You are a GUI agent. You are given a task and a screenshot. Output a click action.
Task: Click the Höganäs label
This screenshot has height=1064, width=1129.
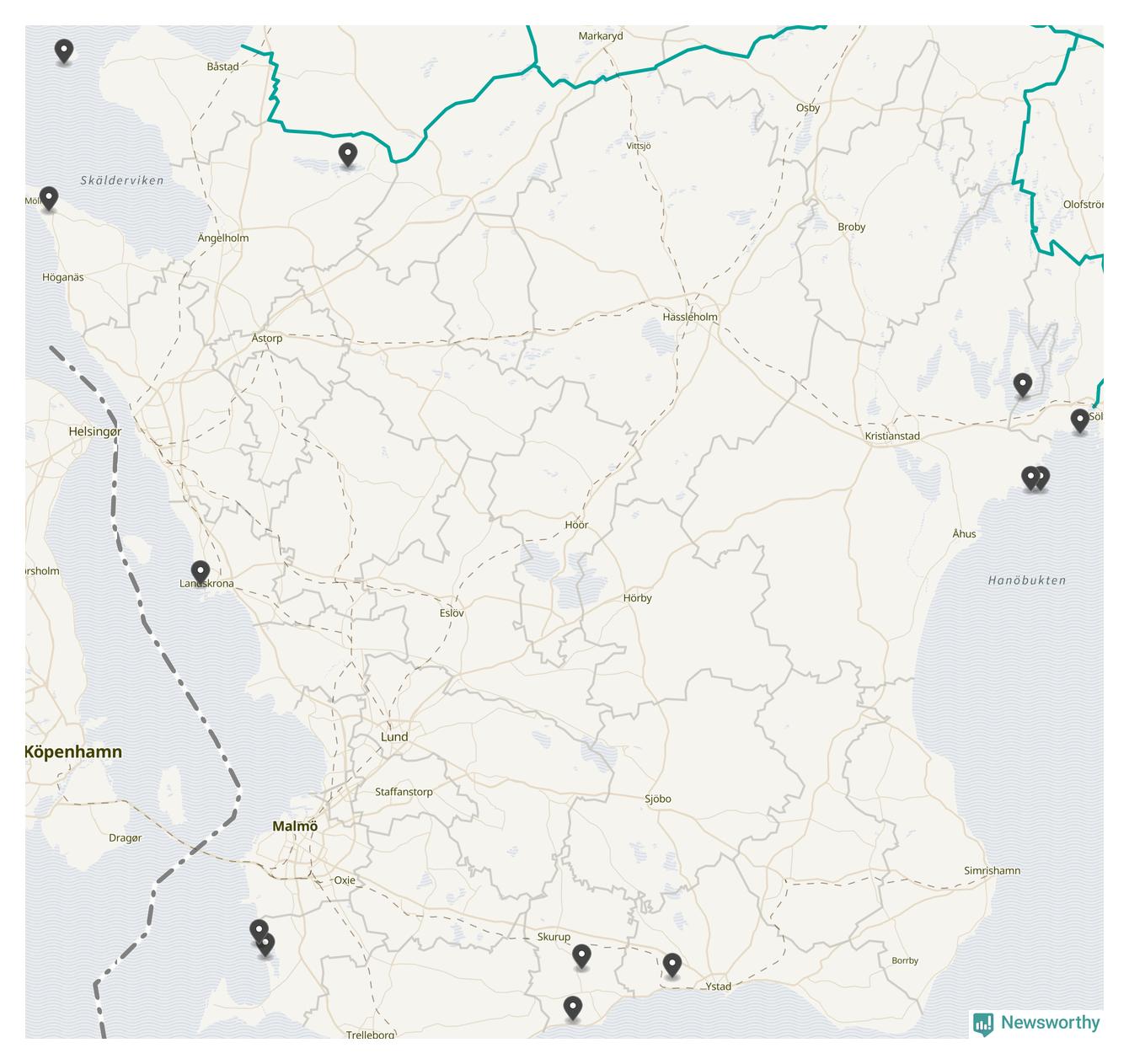coord(63,276)
